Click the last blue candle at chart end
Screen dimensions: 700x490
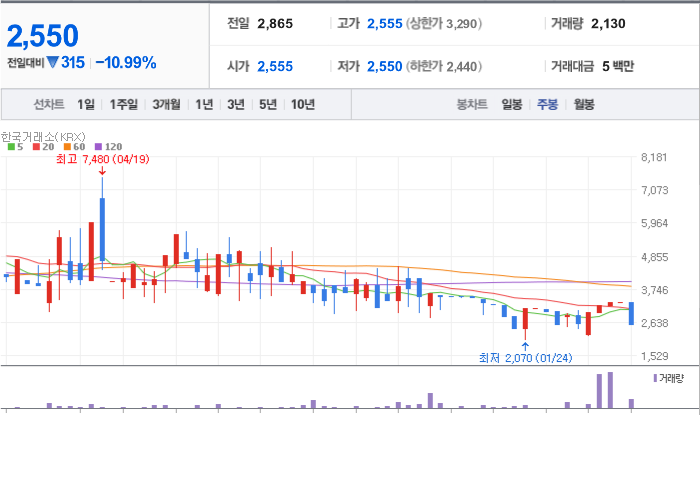pyautogui.click(x=631, y=313)
